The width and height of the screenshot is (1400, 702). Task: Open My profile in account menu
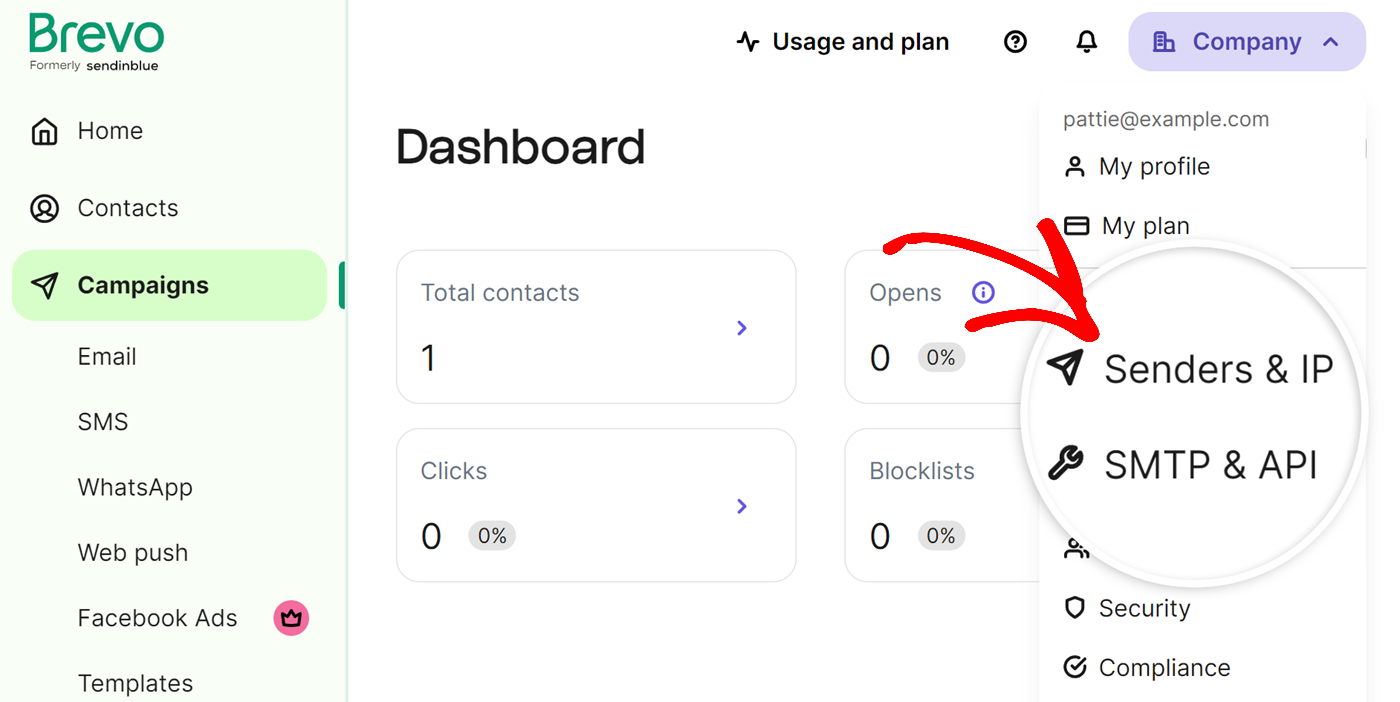(x=1153, y=166)
